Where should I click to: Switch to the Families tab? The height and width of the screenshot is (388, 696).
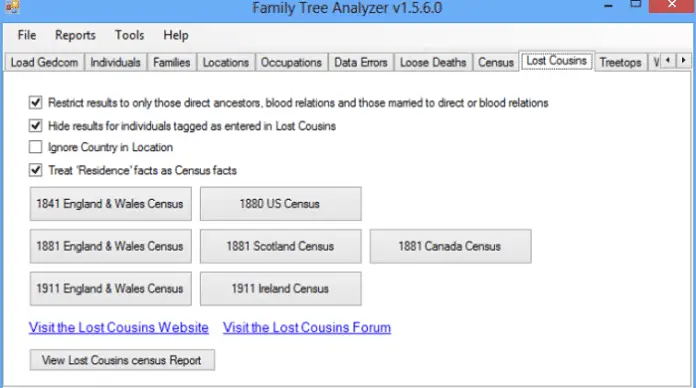(171, 63)
